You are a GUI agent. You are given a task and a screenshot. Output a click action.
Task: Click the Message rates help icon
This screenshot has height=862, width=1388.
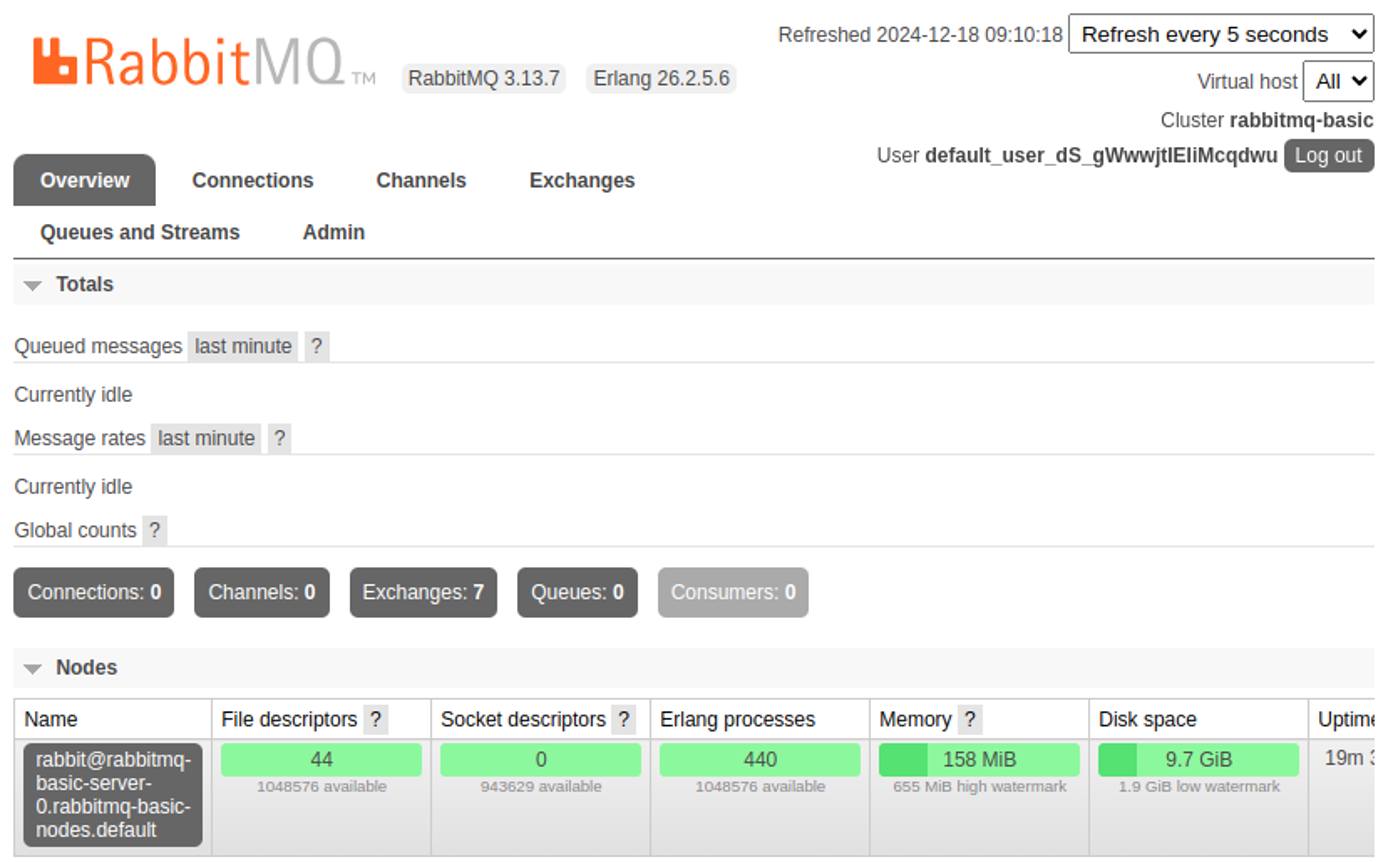point(280,438)
